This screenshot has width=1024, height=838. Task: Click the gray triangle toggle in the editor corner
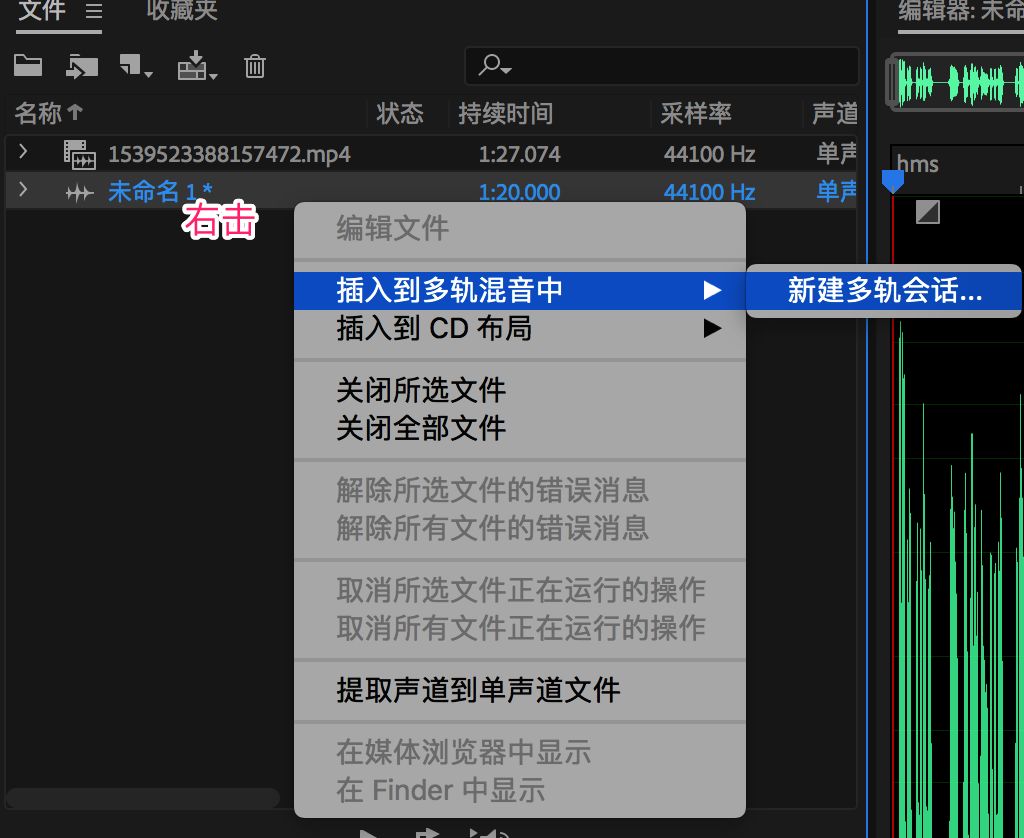pos(928,212)
